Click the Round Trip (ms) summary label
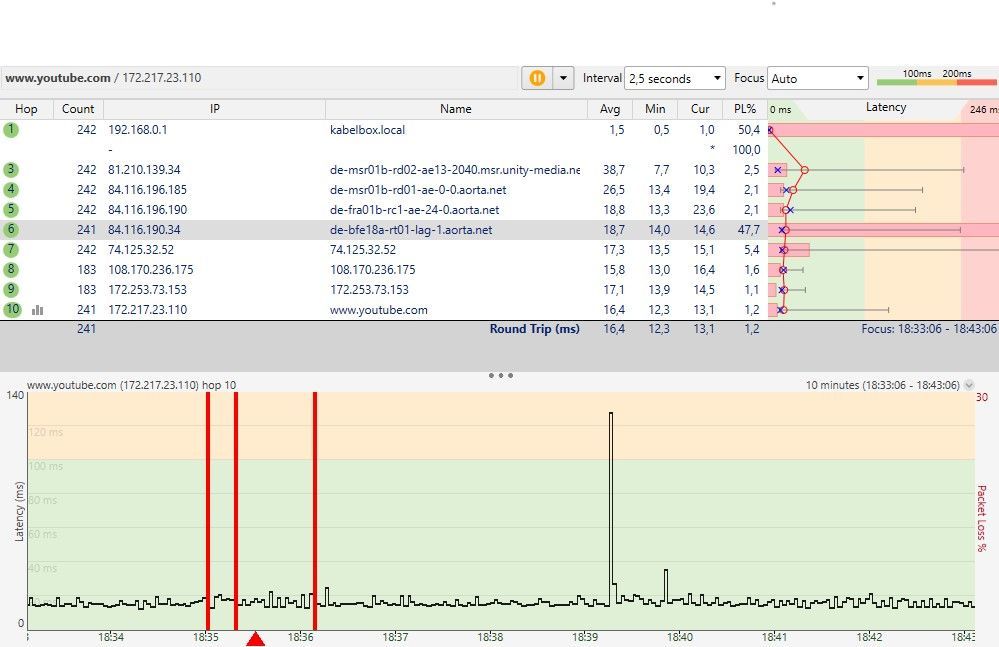The image size is (999, 647). point(535,329)
